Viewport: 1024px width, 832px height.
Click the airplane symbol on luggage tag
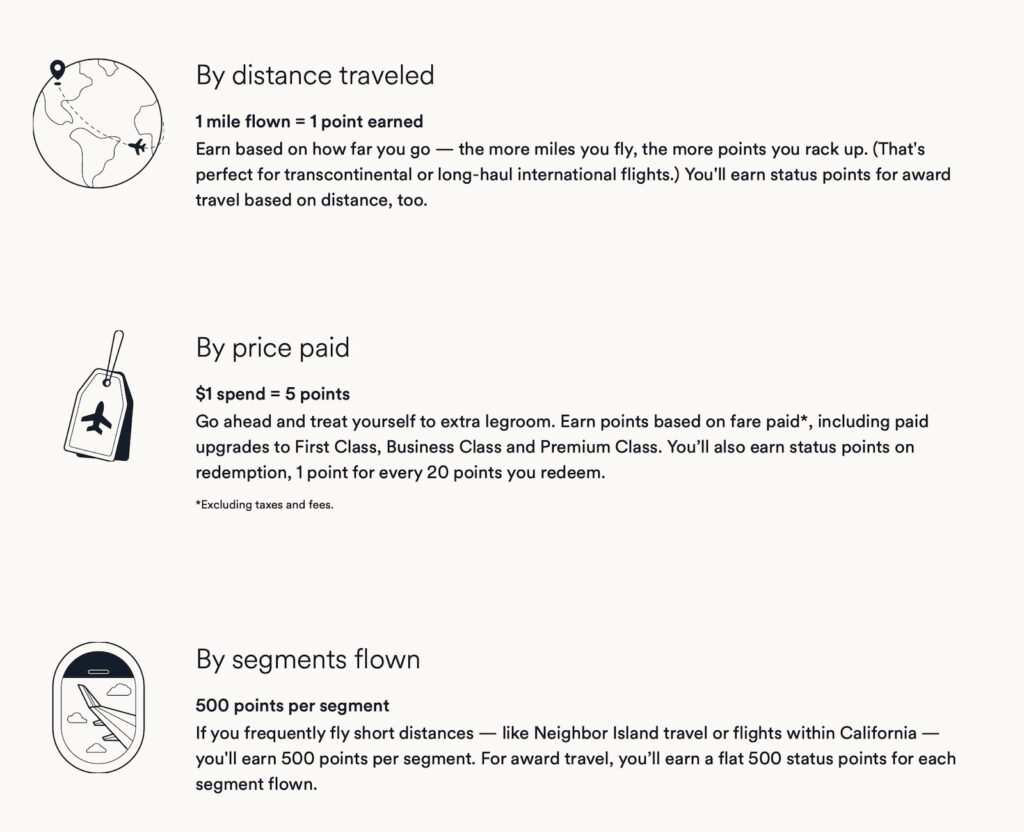pyautogui.click(x=97, y=418)
